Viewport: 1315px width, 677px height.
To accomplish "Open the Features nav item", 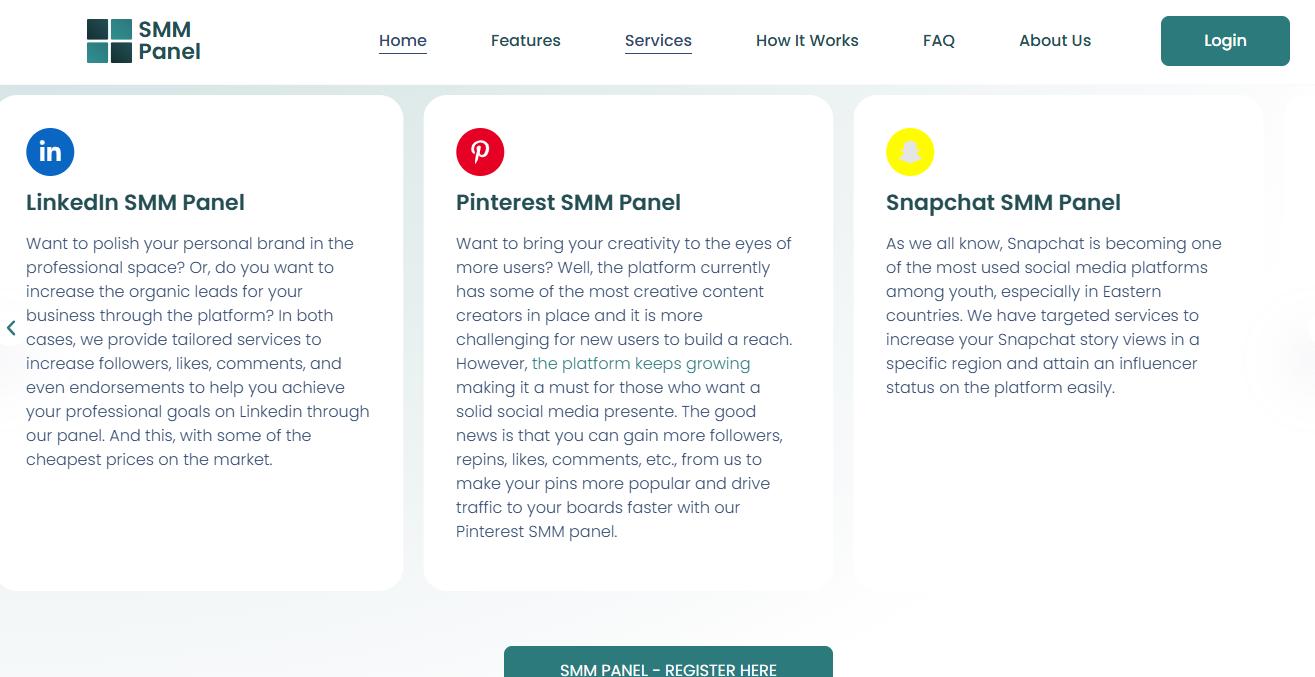I will pos(525,41).
